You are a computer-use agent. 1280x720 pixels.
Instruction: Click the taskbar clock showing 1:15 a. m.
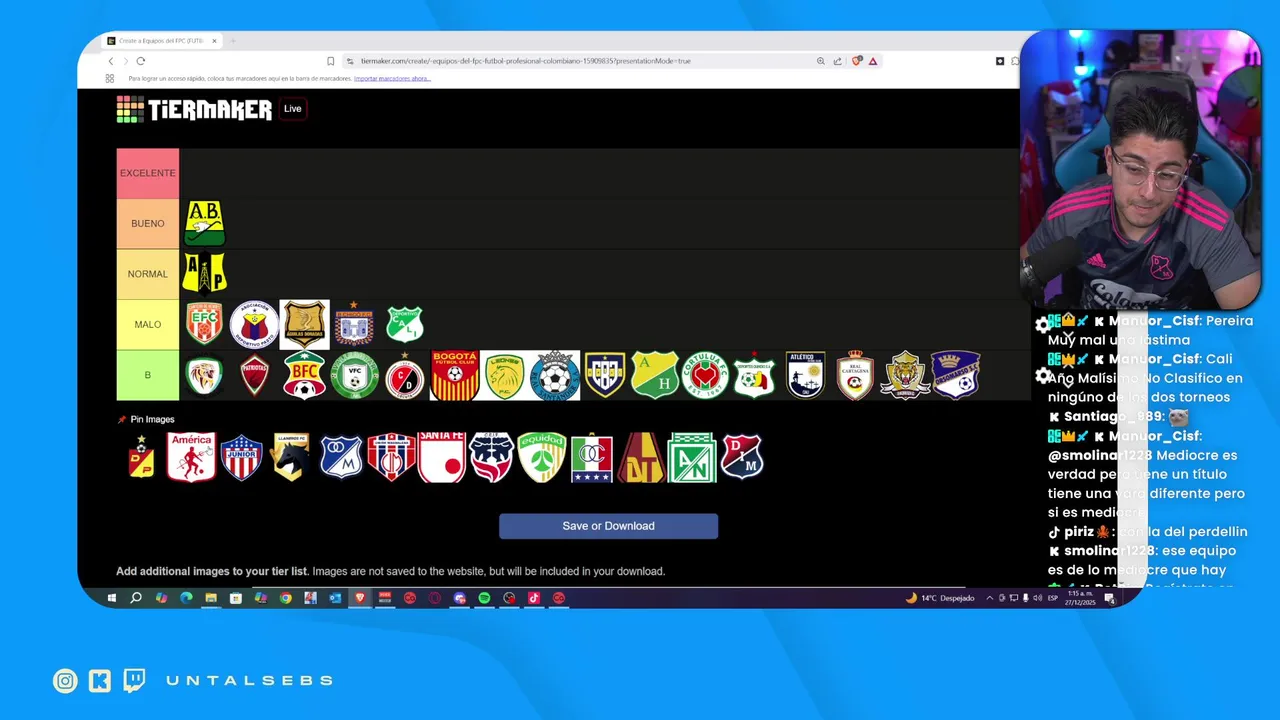pyautogui.click(x=1080, y=598)
